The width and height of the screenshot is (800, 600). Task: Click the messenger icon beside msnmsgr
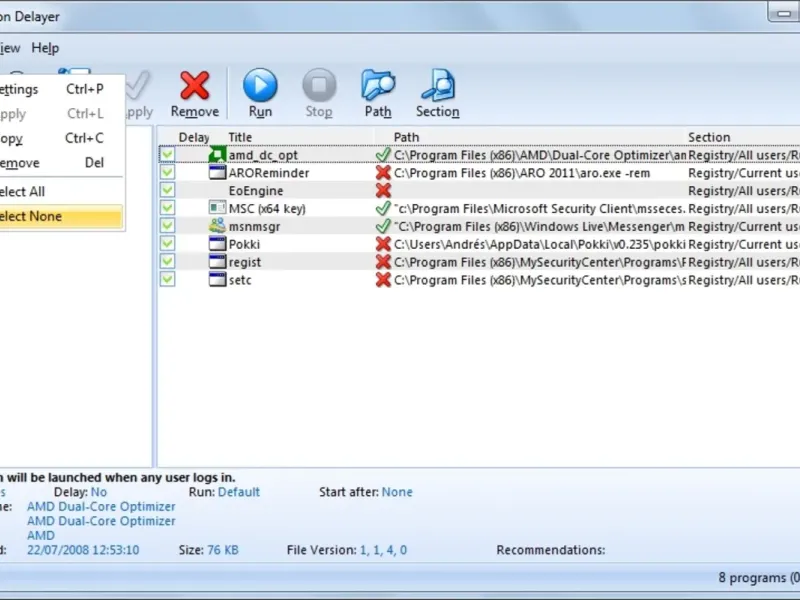tap(217, 226)
